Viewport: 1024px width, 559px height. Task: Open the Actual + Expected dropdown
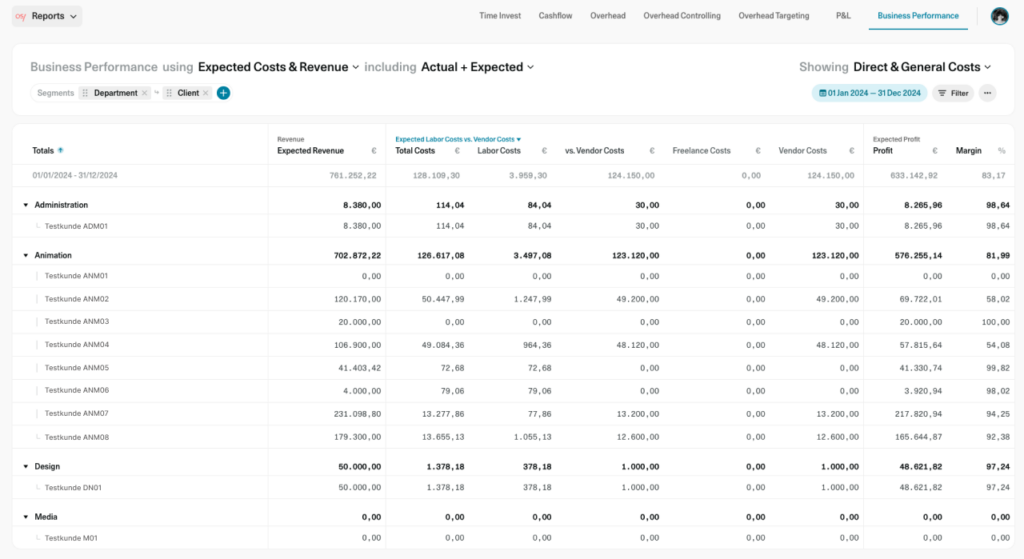477,67
